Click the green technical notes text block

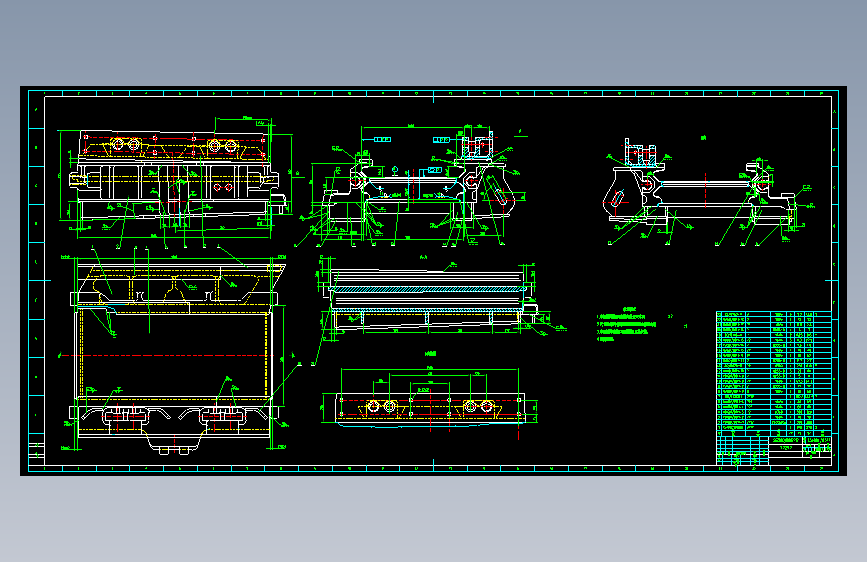[628, 325]
